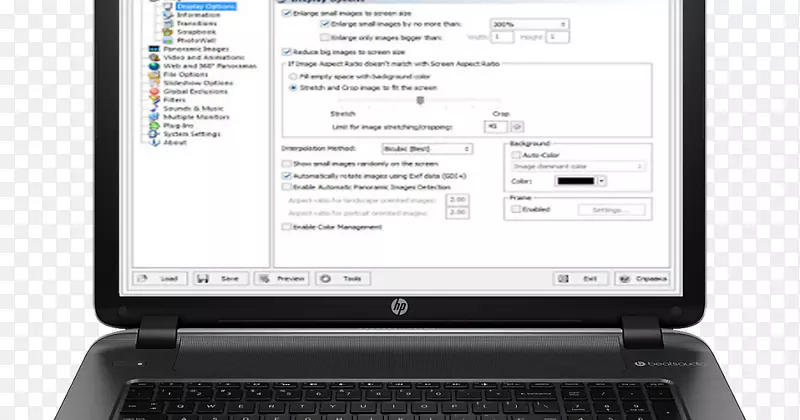Enable Enlarge only images bigger than
The height and width of the screenshot is (420, 800).
coord(324,37)
